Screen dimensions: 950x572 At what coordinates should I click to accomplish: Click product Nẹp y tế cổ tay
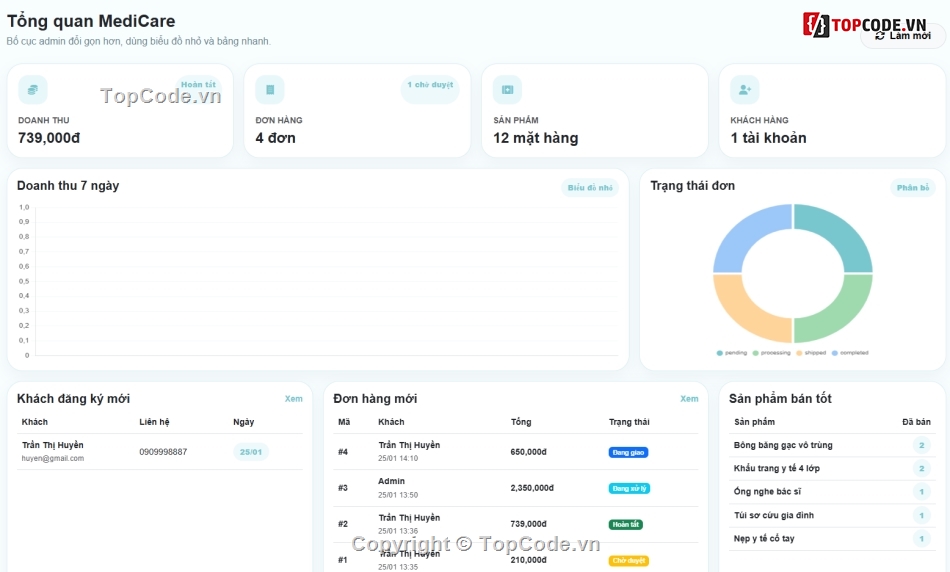764,539
